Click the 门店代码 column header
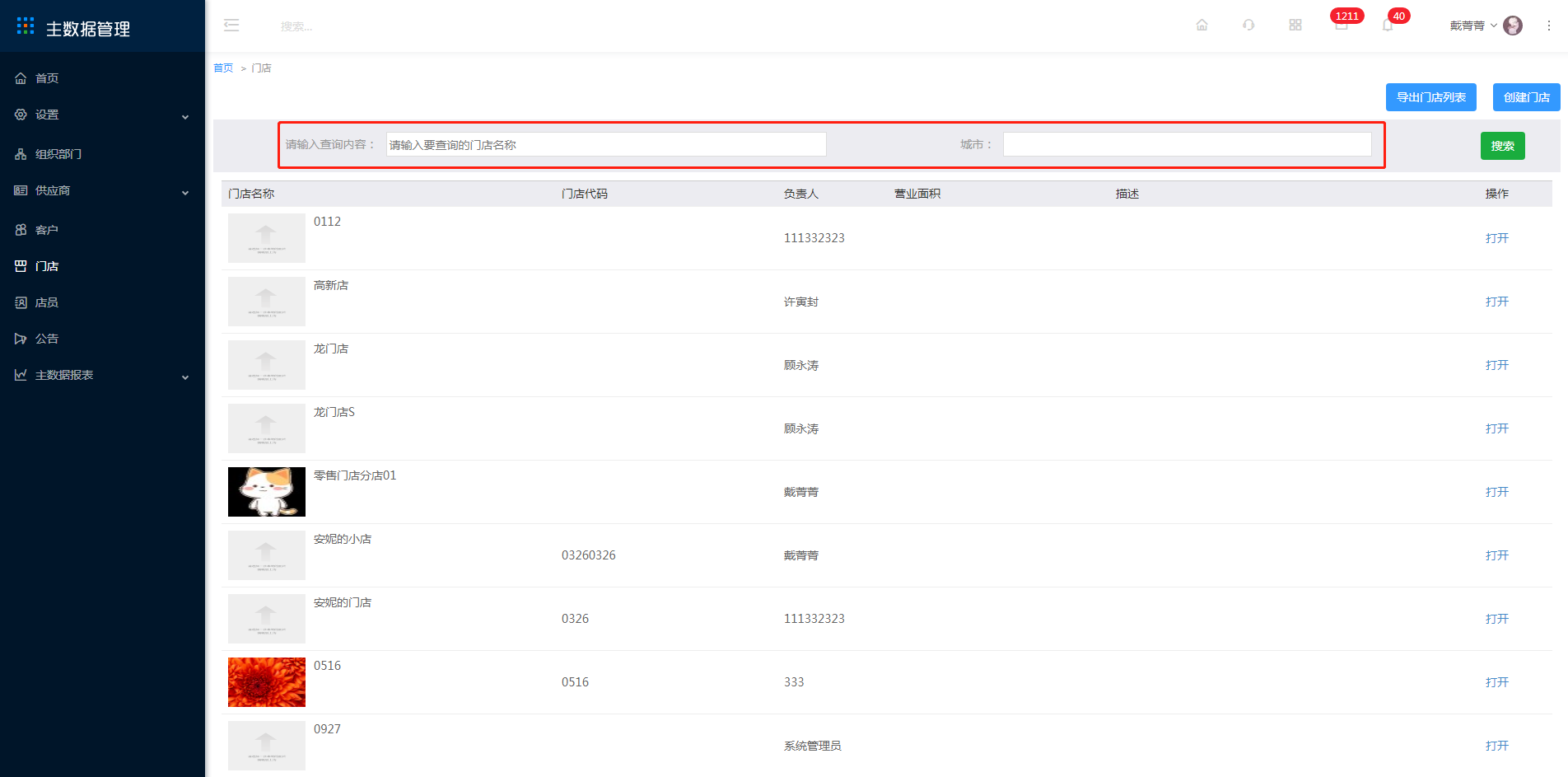The image size is (1568, 777). coord(585,194)
